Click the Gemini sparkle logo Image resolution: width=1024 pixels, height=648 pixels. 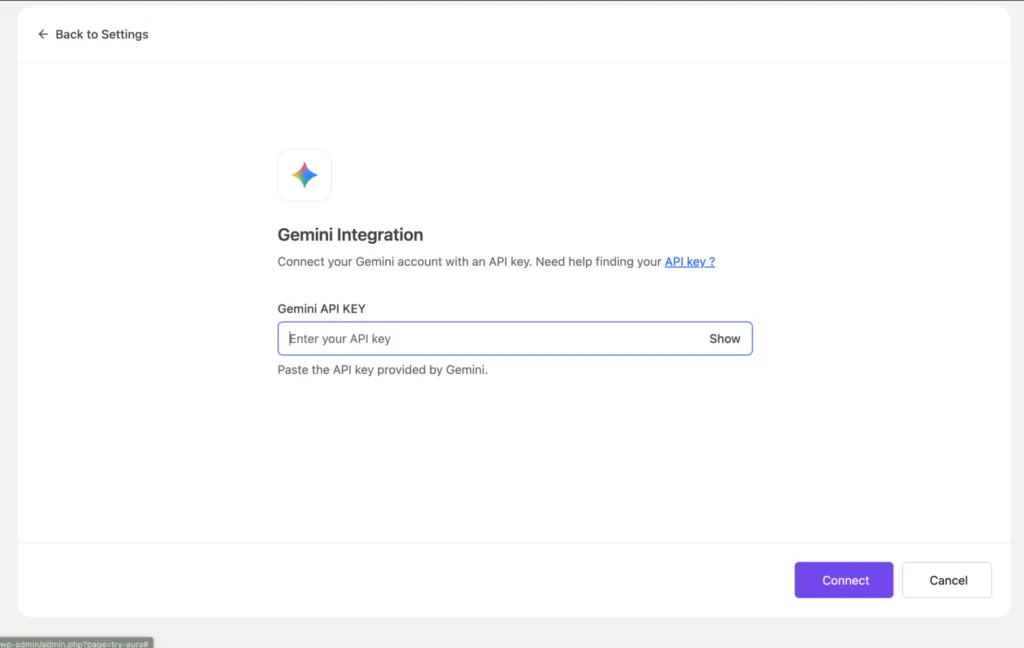[304, 175]
